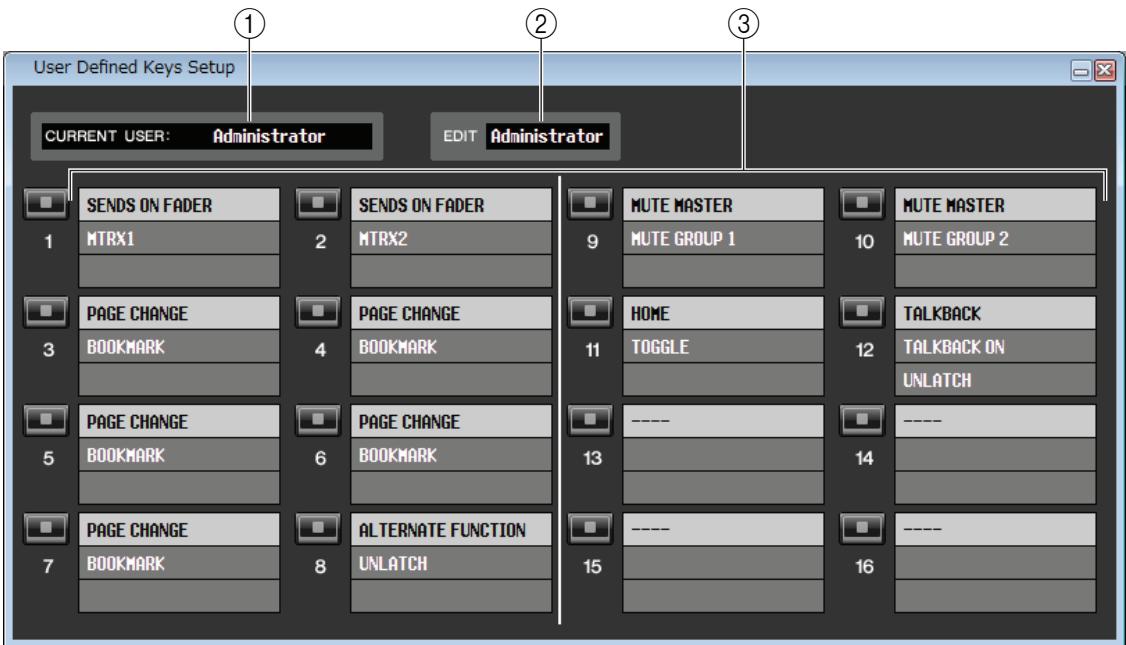This screenshot has width=1126, height=645.
Task: Click the user defined key 9 button
Action: coord(590,204)
